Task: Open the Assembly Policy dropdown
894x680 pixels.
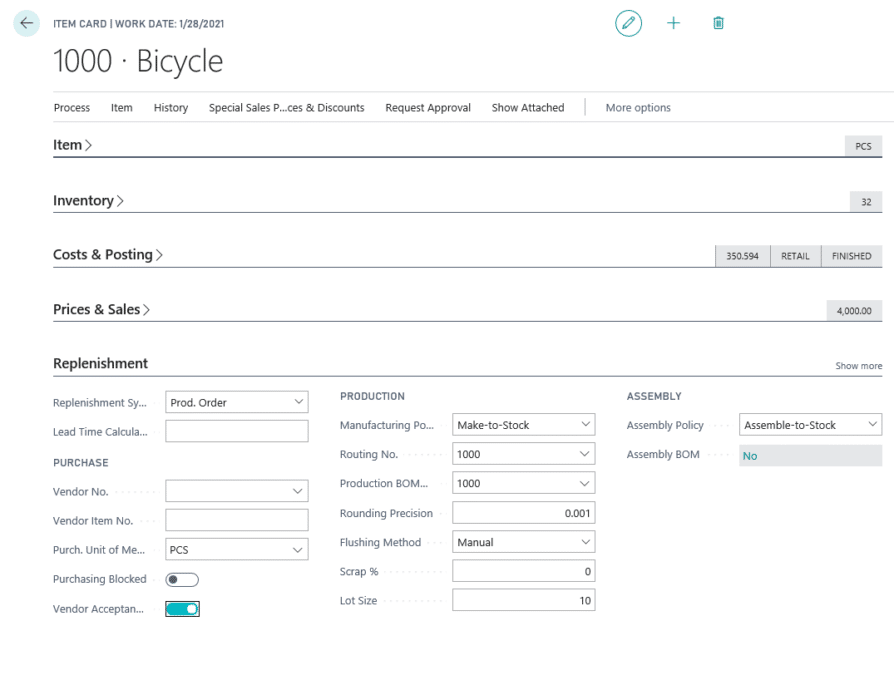Action: 810,425
